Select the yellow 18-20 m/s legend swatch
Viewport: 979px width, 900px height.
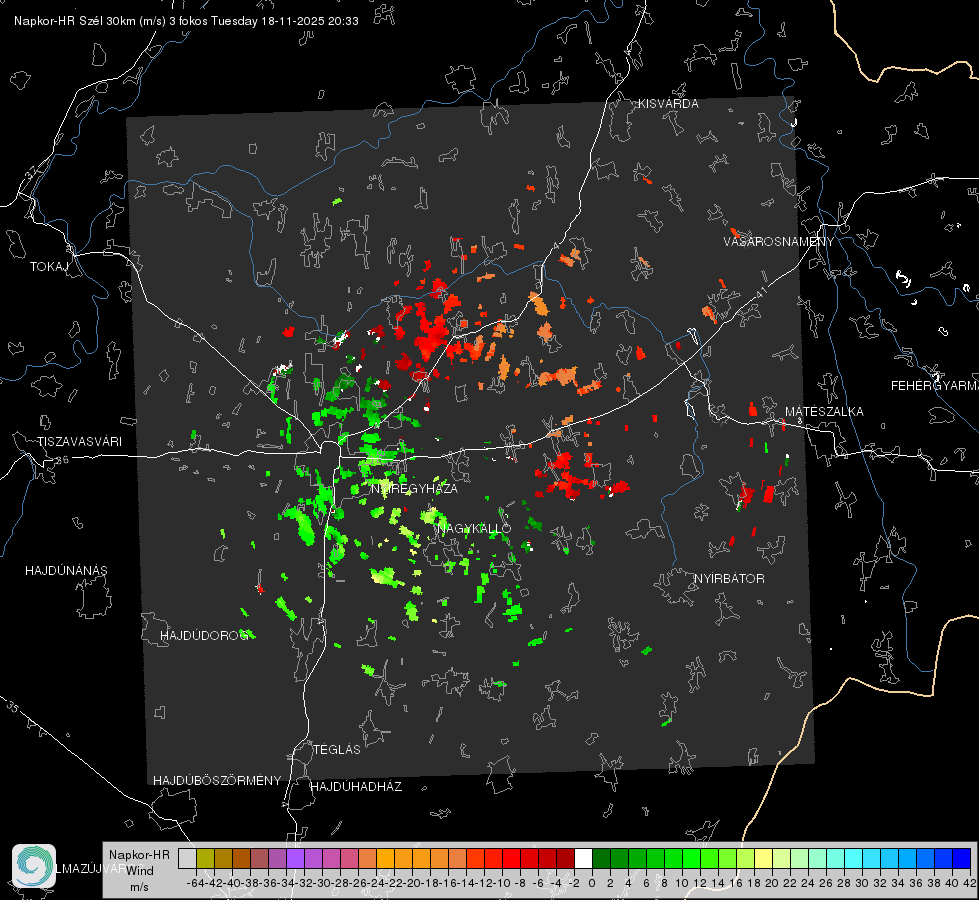763,858
